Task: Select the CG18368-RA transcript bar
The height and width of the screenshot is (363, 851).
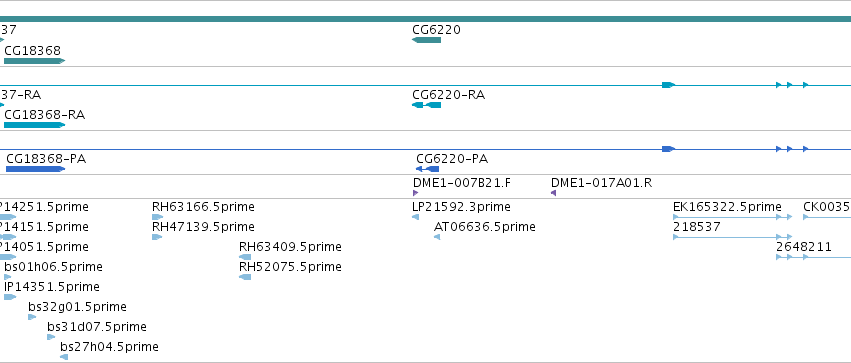Action: pyautogui.click(x=34, y=125)
